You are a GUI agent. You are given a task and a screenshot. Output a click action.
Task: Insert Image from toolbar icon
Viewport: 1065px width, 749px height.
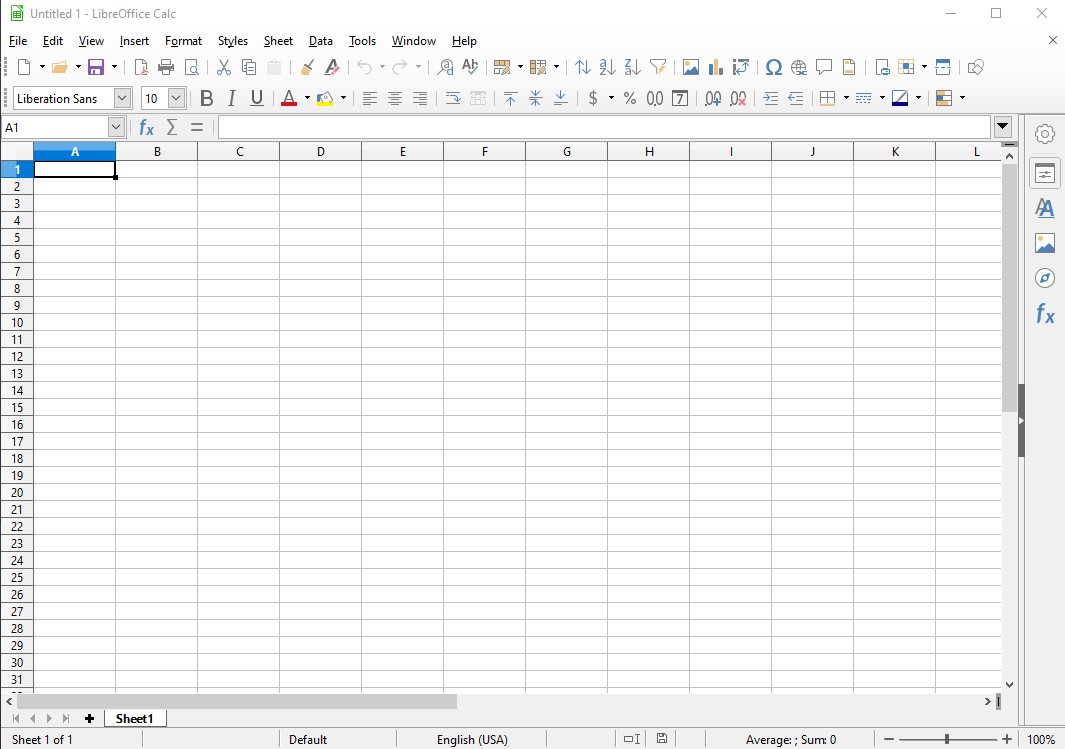pyautogui.click(x=691, y=67)
